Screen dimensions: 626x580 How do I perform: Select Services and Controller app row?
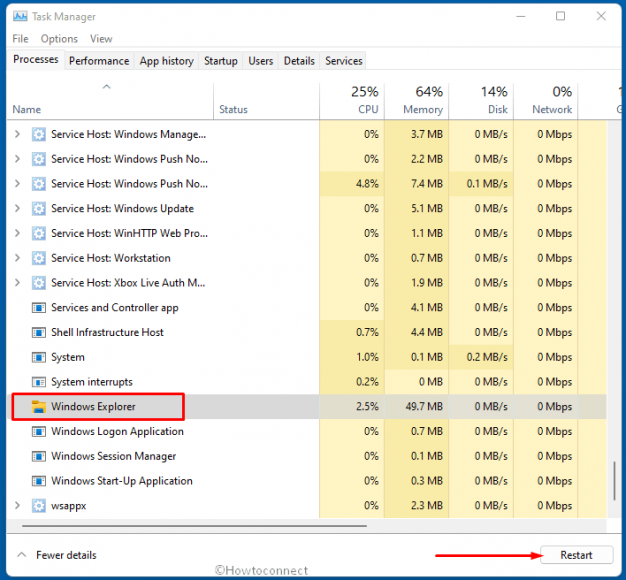(x=306, y=308)
